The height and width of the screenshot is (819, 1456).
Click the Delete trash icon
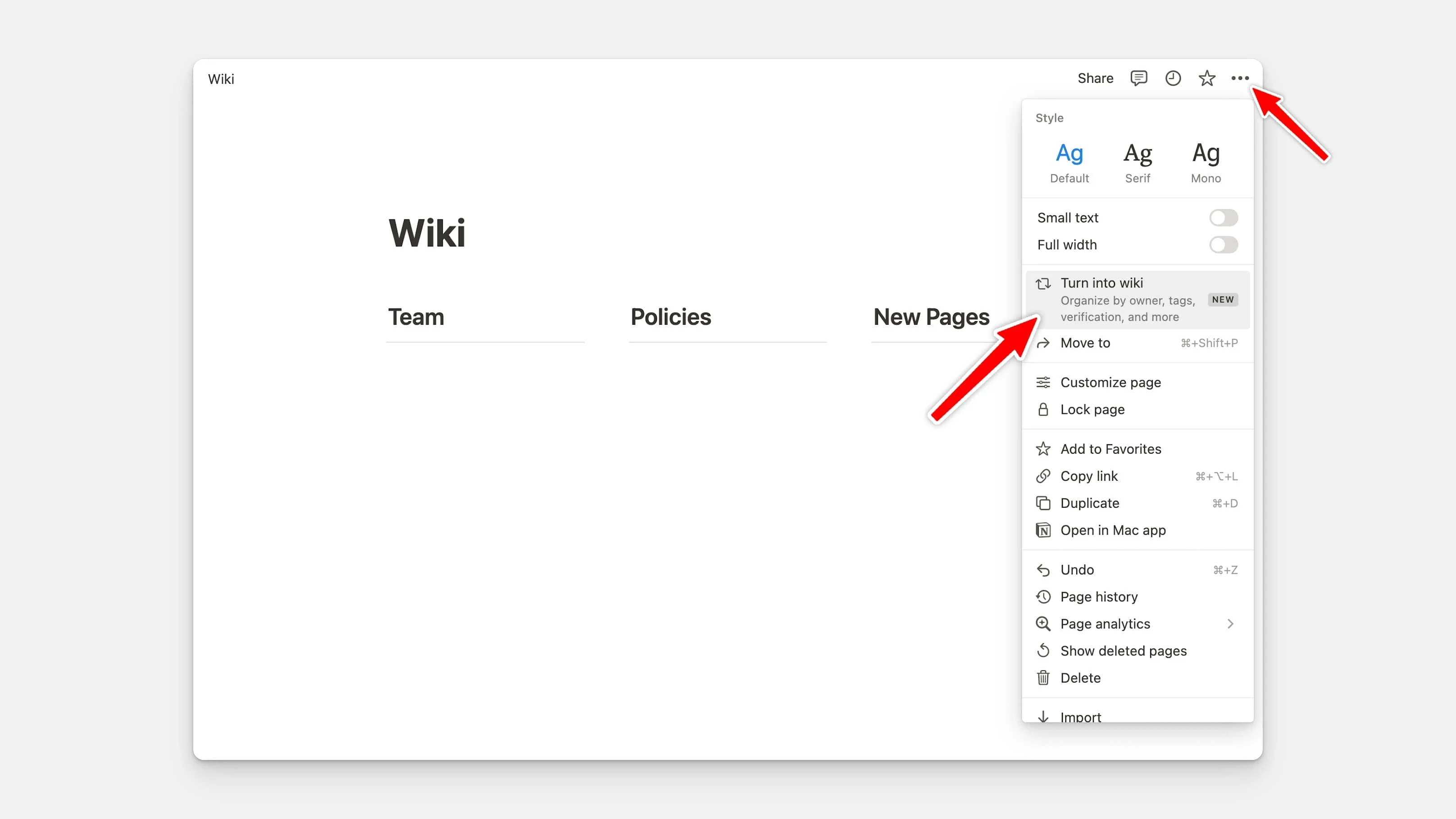pos(1043,678)
